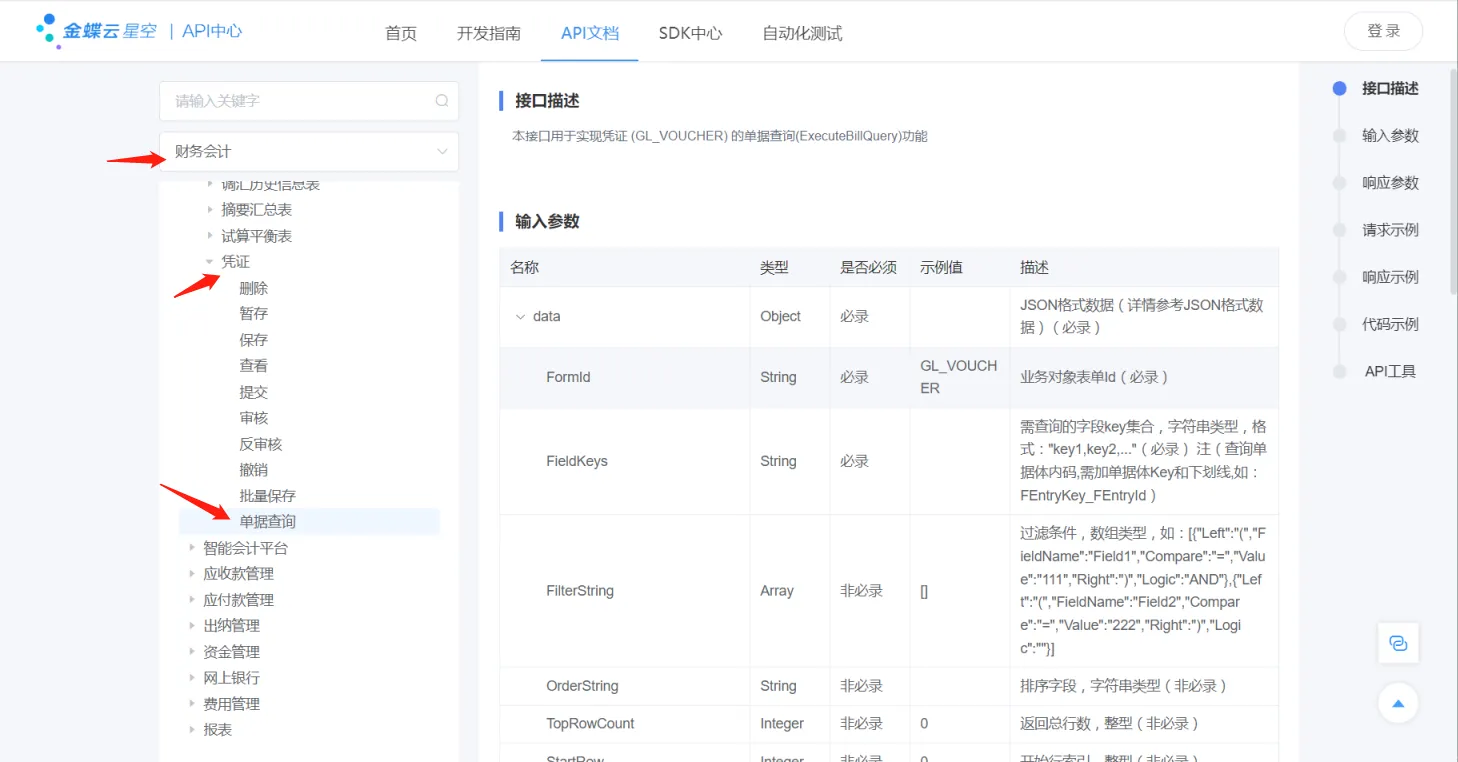Expand the 网上银行 node
1458x762 pixels.
pyautogui.click(x=192, y=678)
